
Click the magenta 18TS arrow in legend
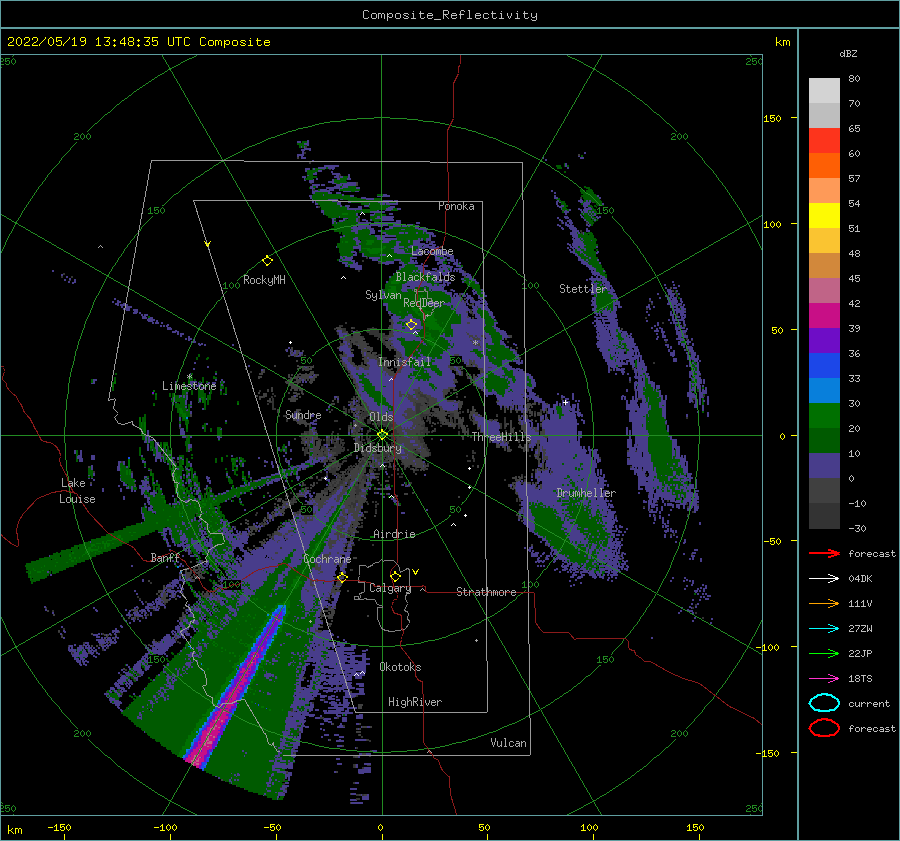824,679
